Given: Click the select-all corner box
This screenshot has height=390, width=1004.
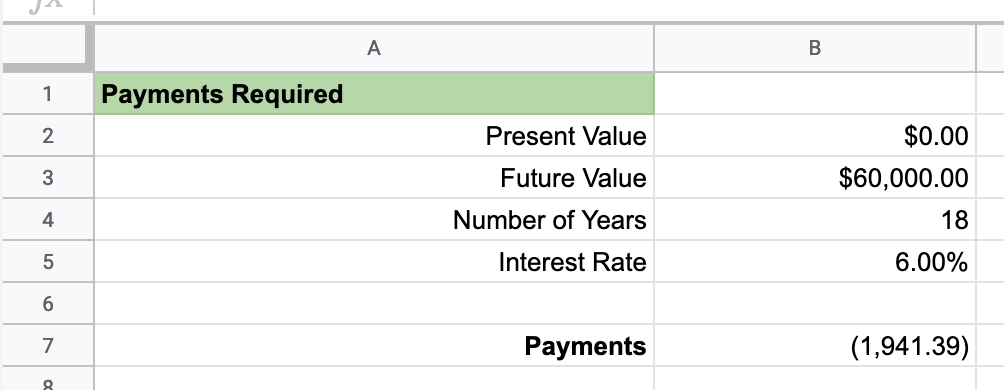Looking at the screenshot, I should pyautogui.click(x=45, y=45).
